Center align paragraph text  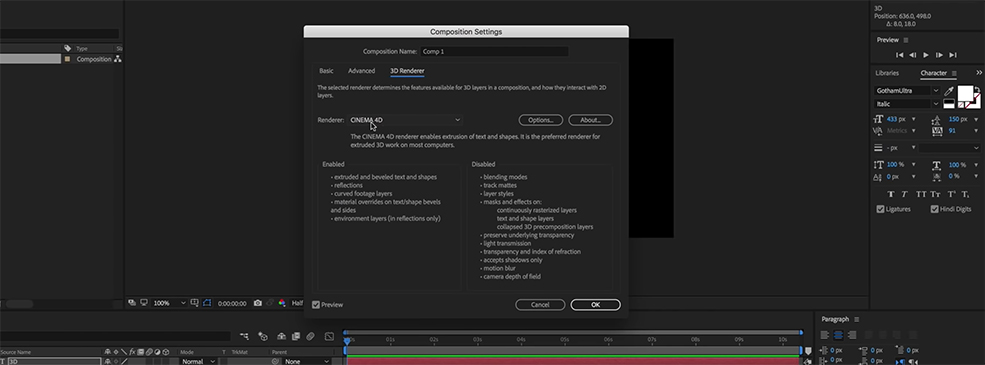click(838, 335)
